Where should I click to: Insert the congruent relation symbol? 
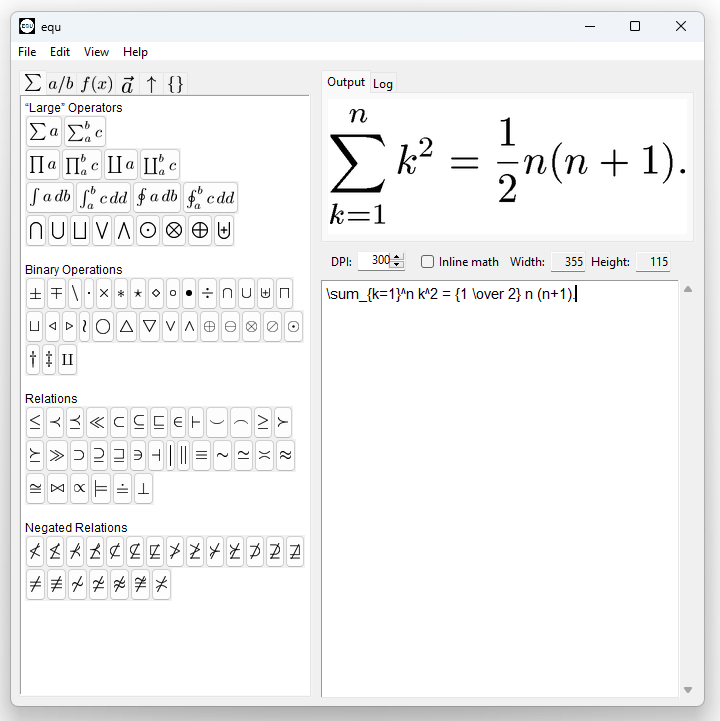[x=35, y=488]
